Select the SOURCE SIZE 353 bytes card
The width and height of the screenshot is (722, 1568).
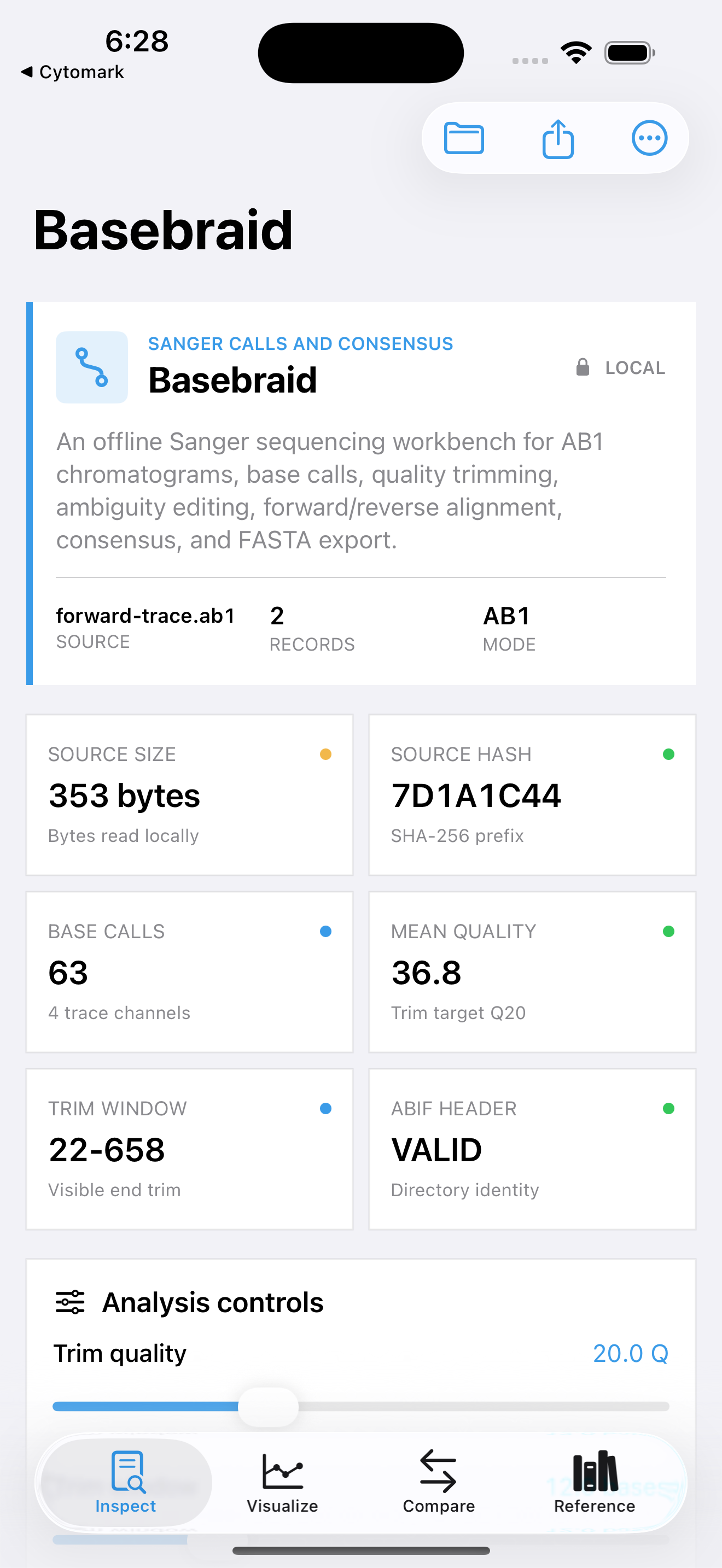(189, 795)
